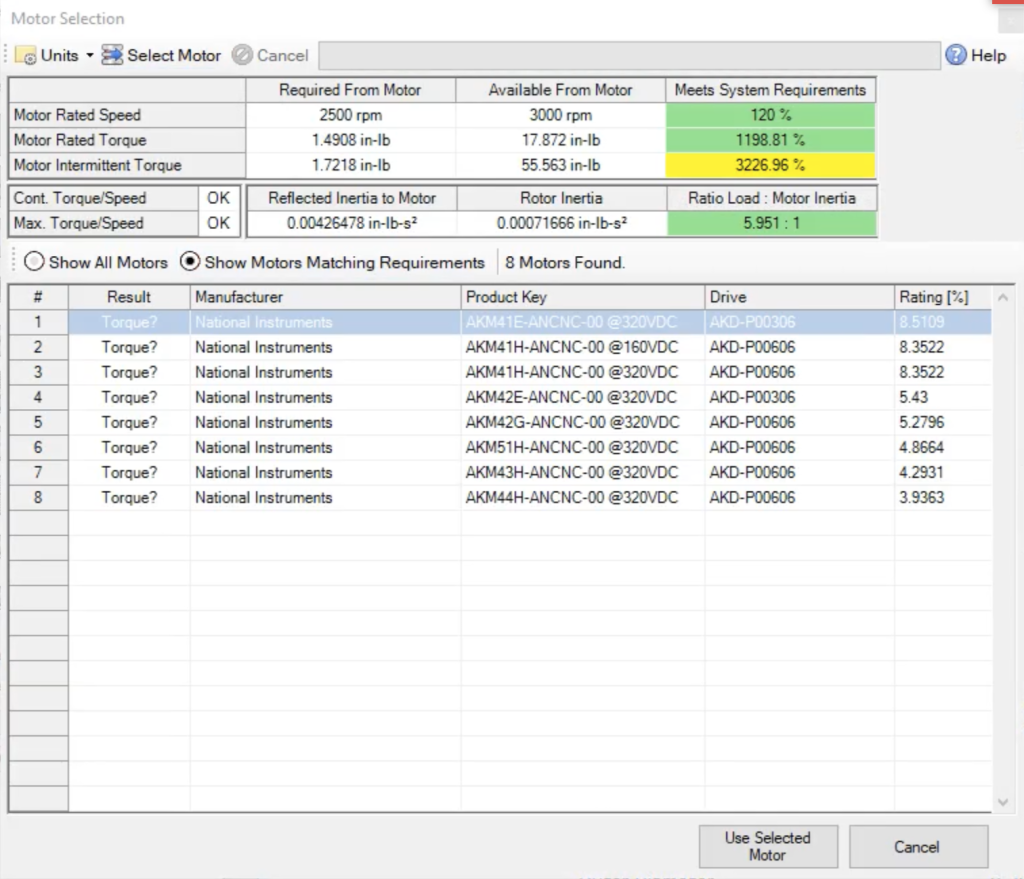Image resolution: width=1024 pixels, height=879 pixels.
Task: Click the vertical scrollbar of motor list
Action: coord(1003,550)
